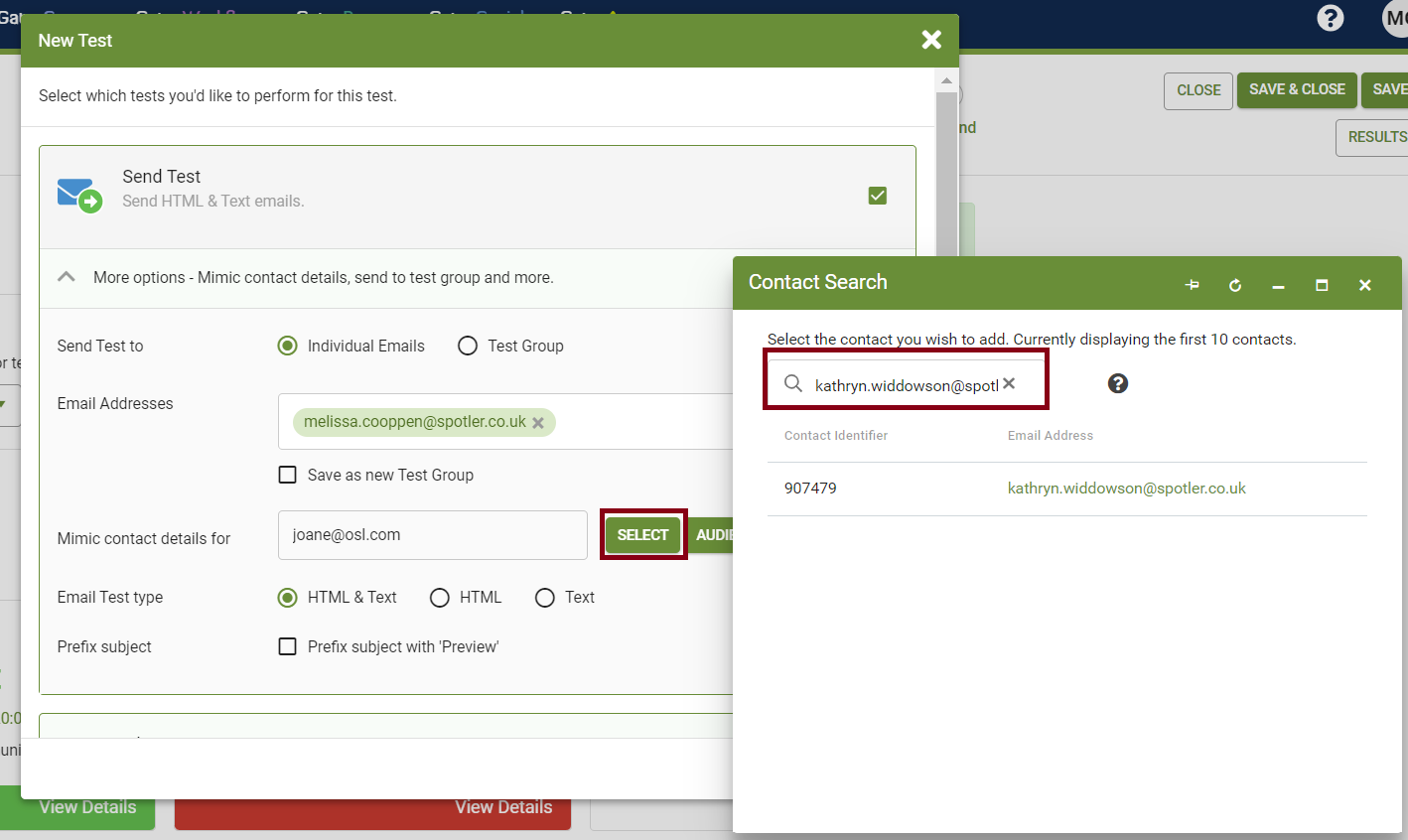Choose the Text email test type
The image size is (1408, 840).
pyautogui.click(x=545, y=597)
